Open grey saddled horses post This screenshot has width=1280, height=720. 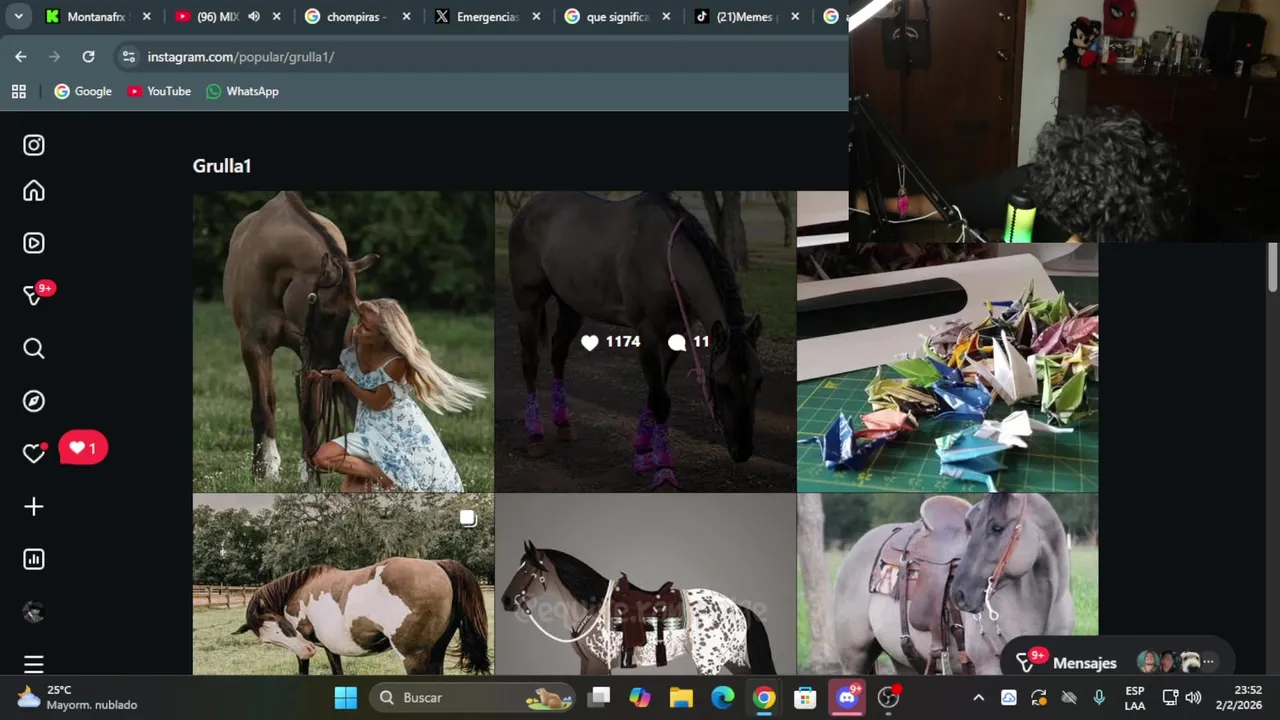pyautogui.click(x=947, y=584)
